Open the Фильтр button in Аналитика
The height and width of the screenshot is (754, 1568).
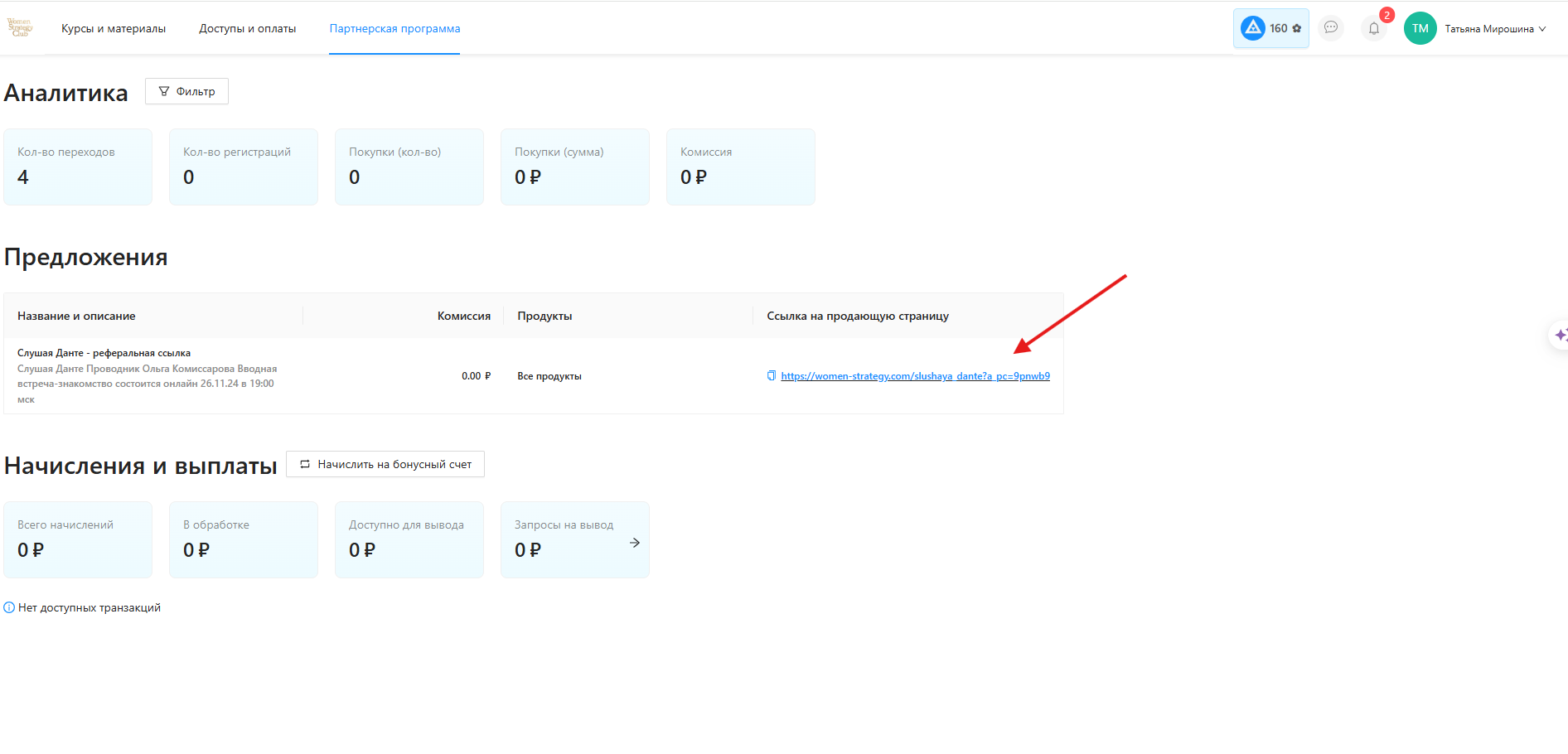click(186, 91)
